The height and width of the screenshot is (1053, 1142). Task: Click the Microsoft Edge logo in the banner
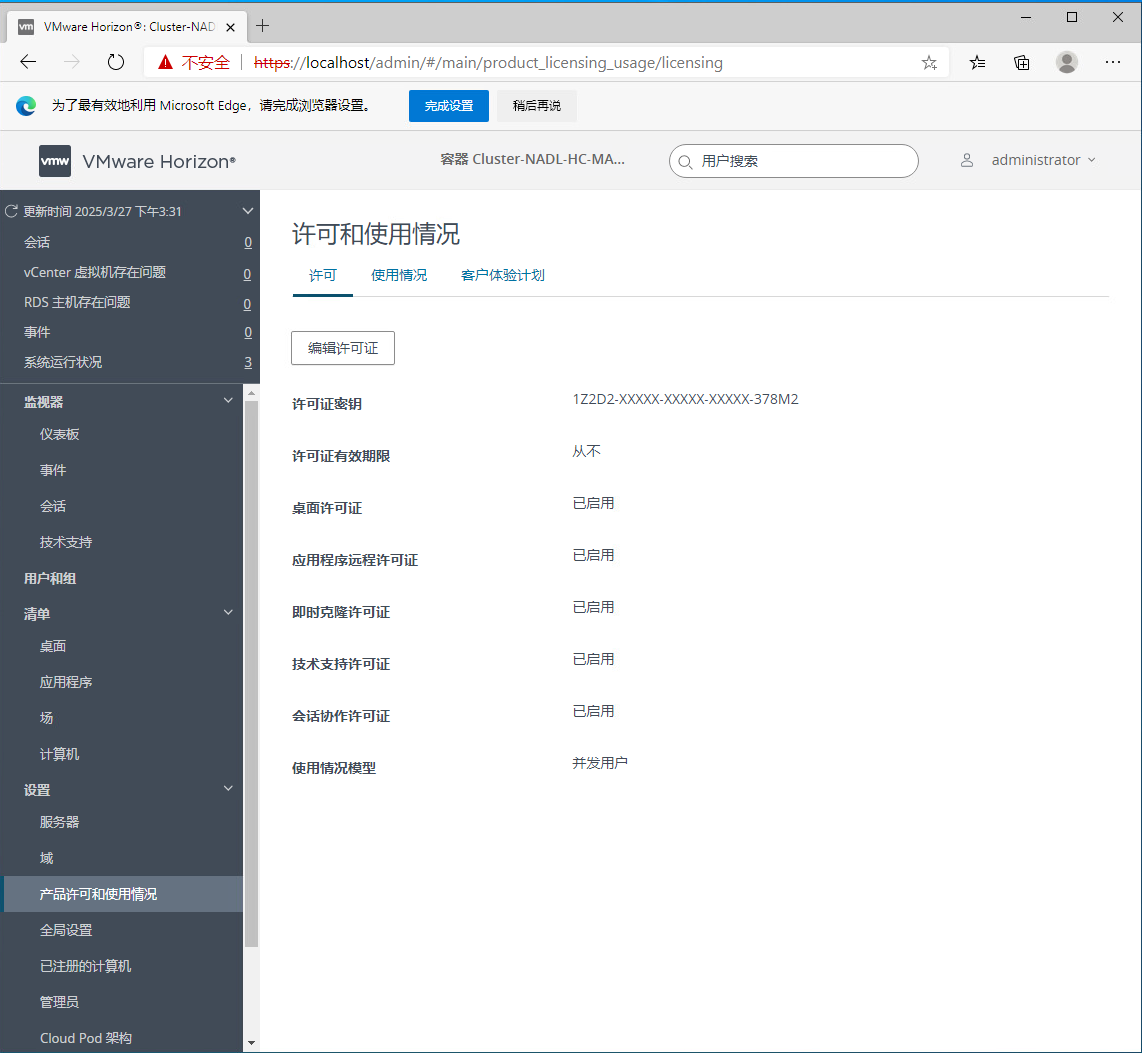(26, 106)
